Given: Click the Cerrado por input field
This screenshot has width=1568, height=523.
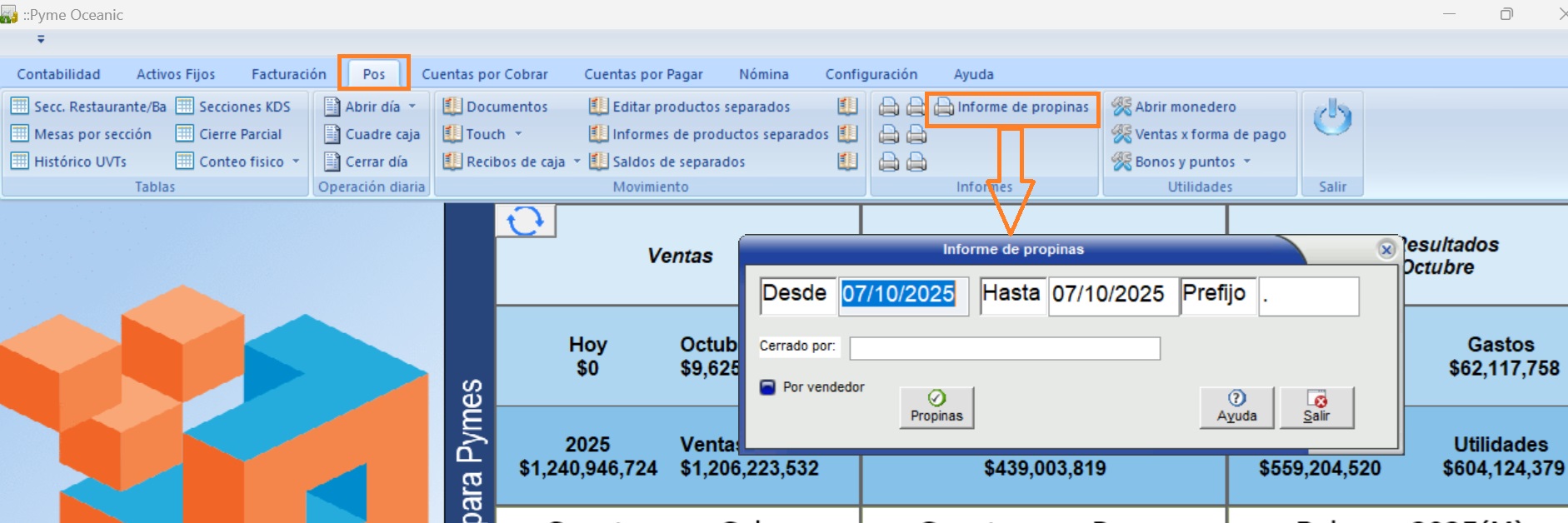Looking at the screenshot, I should [x=1004, y=348].
